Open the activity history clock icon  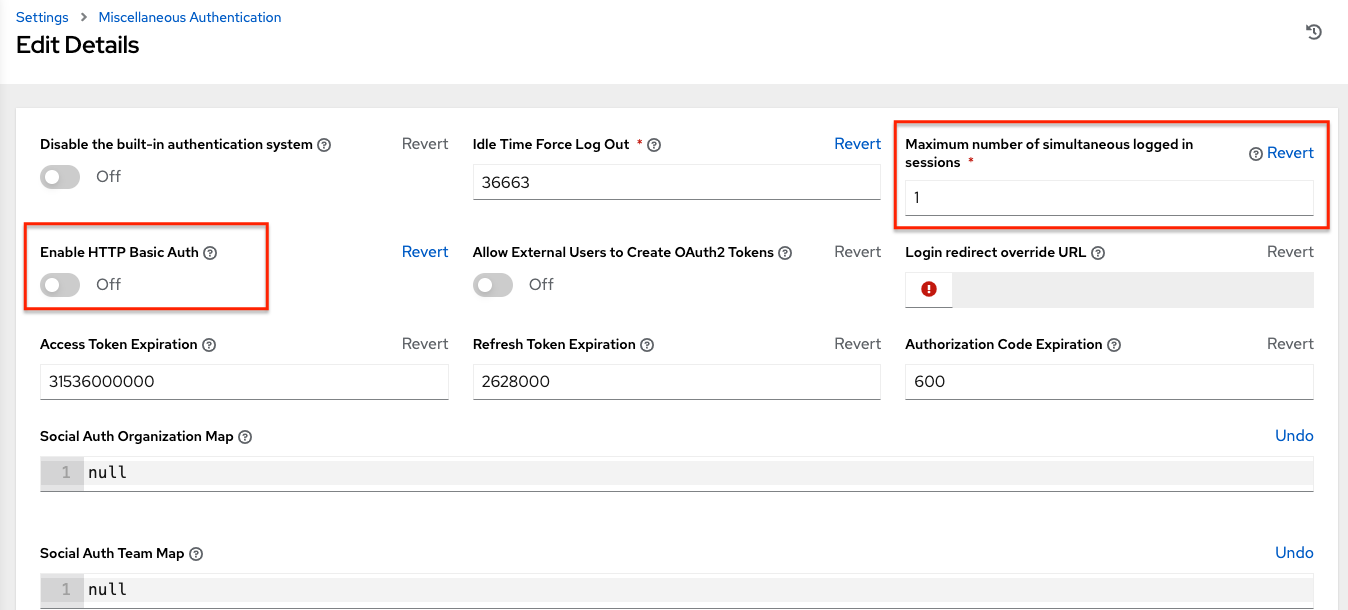(x=1314, y=32)
